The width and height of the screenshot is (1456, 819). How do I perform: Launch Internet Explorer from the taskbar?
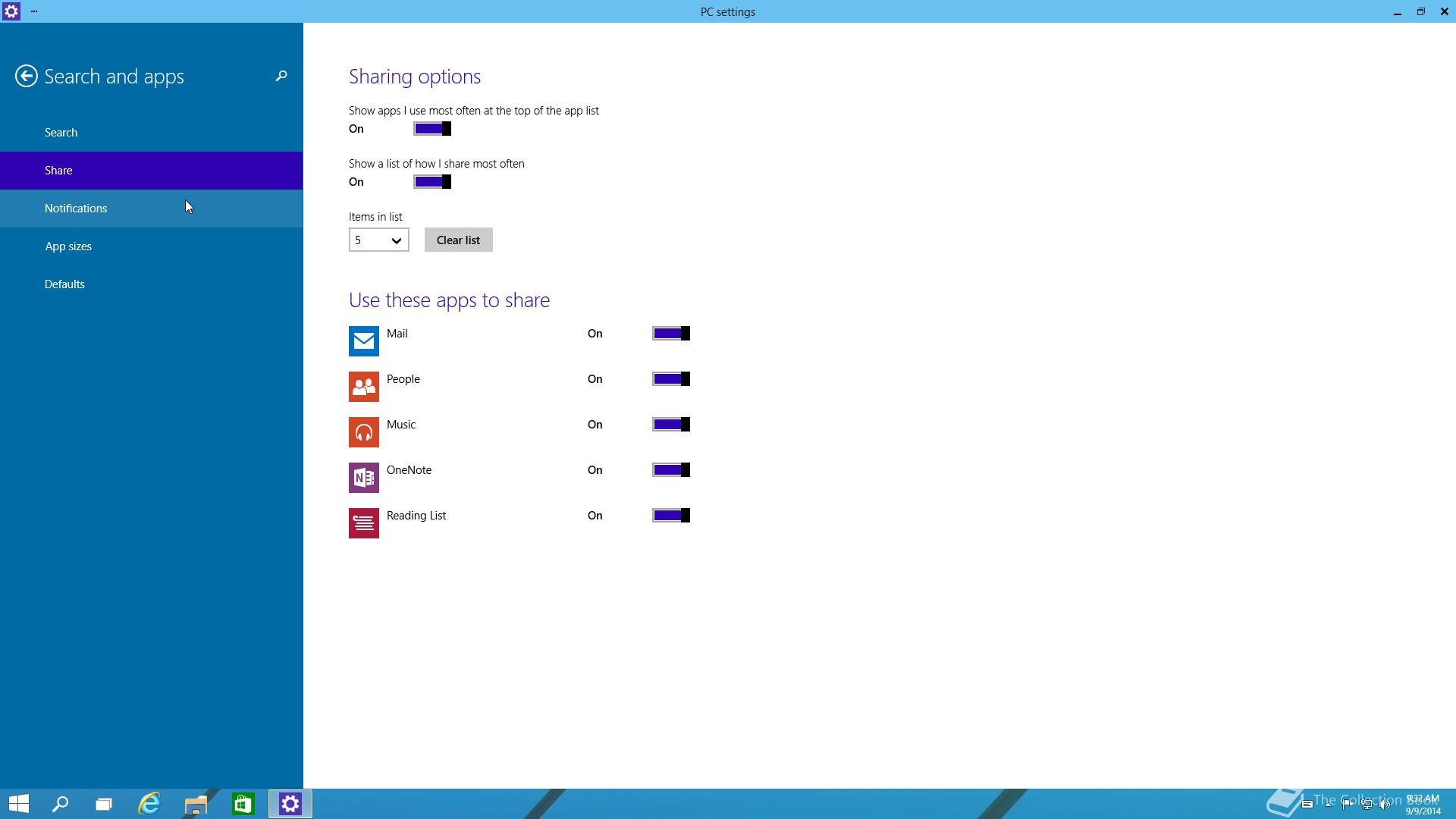(x=149, y=804)
